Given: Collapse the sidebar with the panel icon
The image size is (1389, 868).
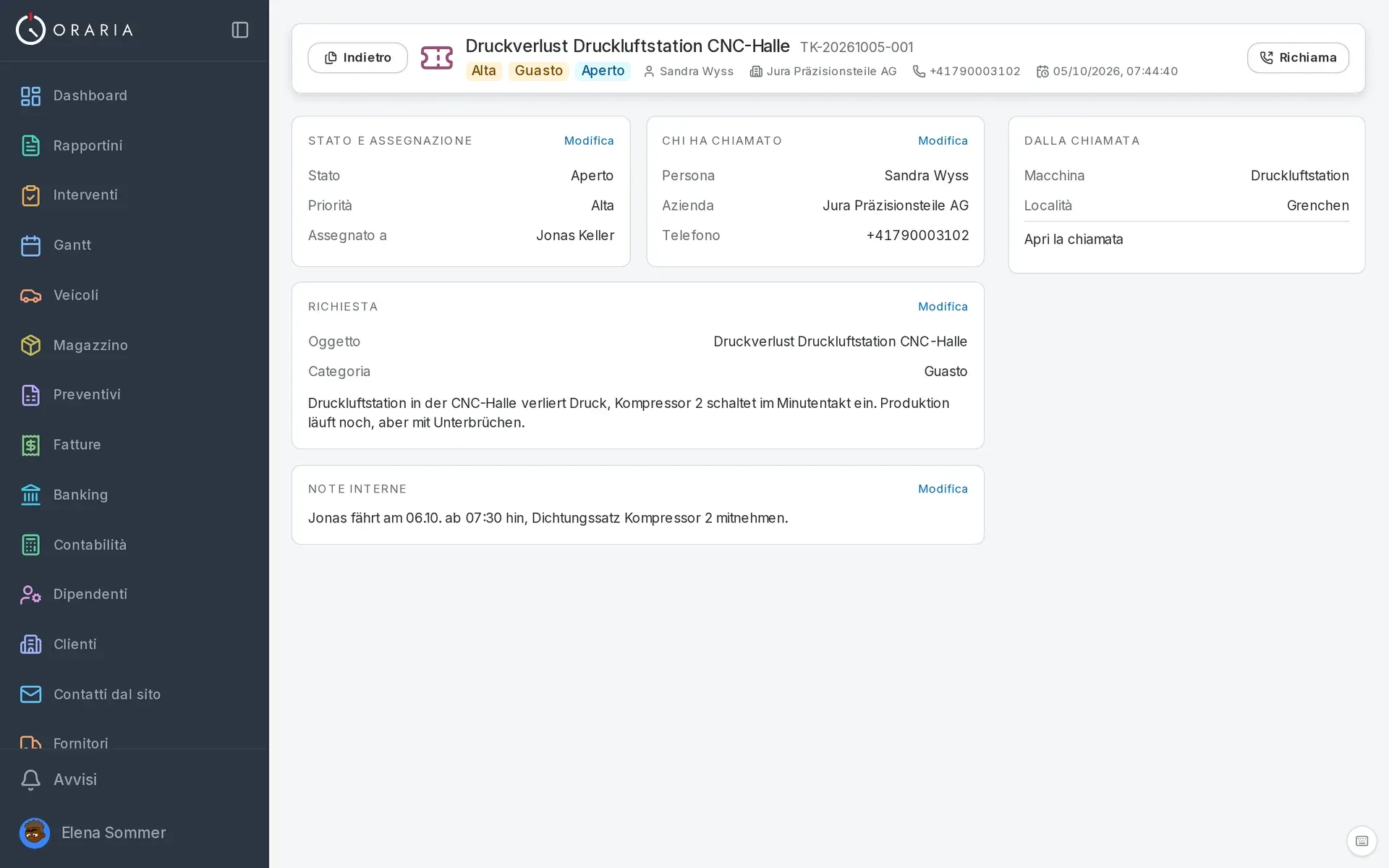Looking at the screenshot, I should [240, 30].
